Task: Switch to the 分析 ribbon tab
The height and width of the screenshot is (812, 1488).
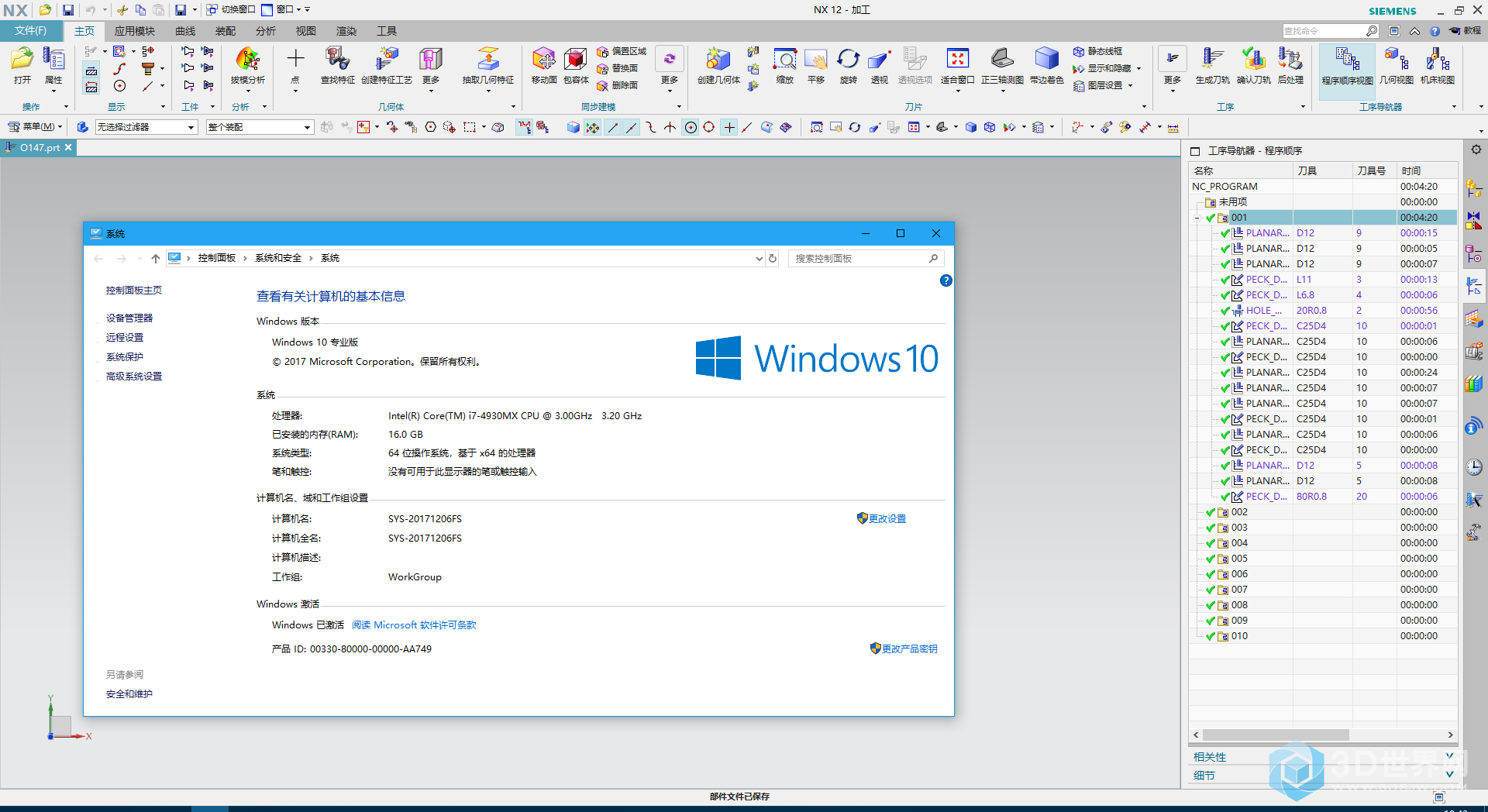Action: 266,31
